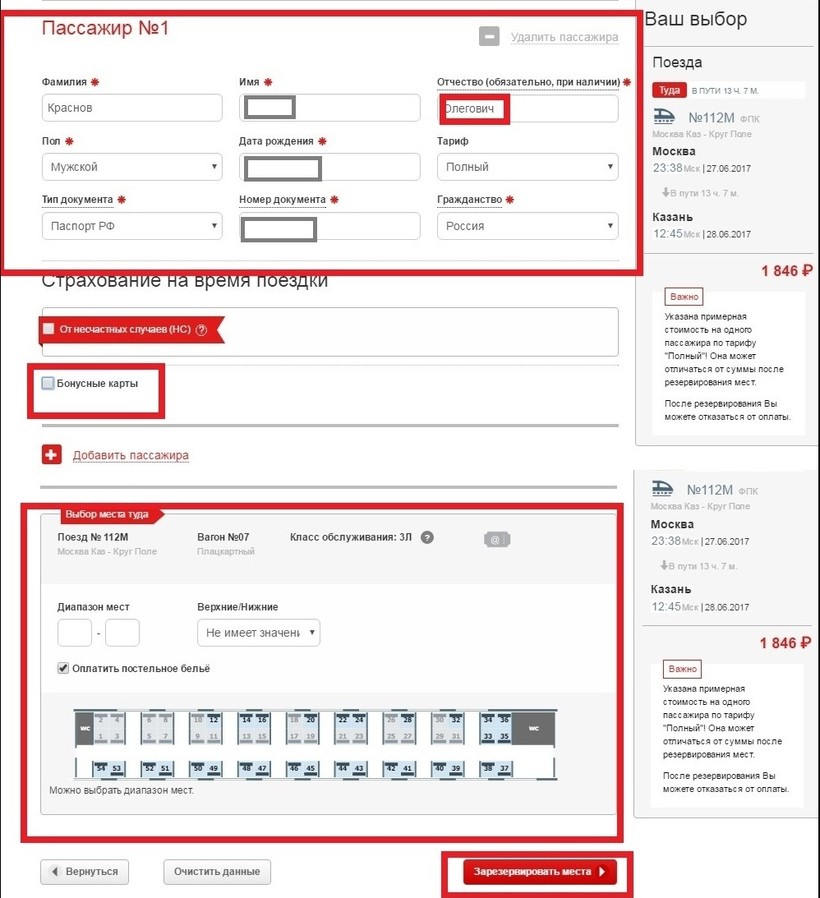Click the Страхование на время поездки heading
The width and height of the screenshot is (820, 898).
point(185,281)
